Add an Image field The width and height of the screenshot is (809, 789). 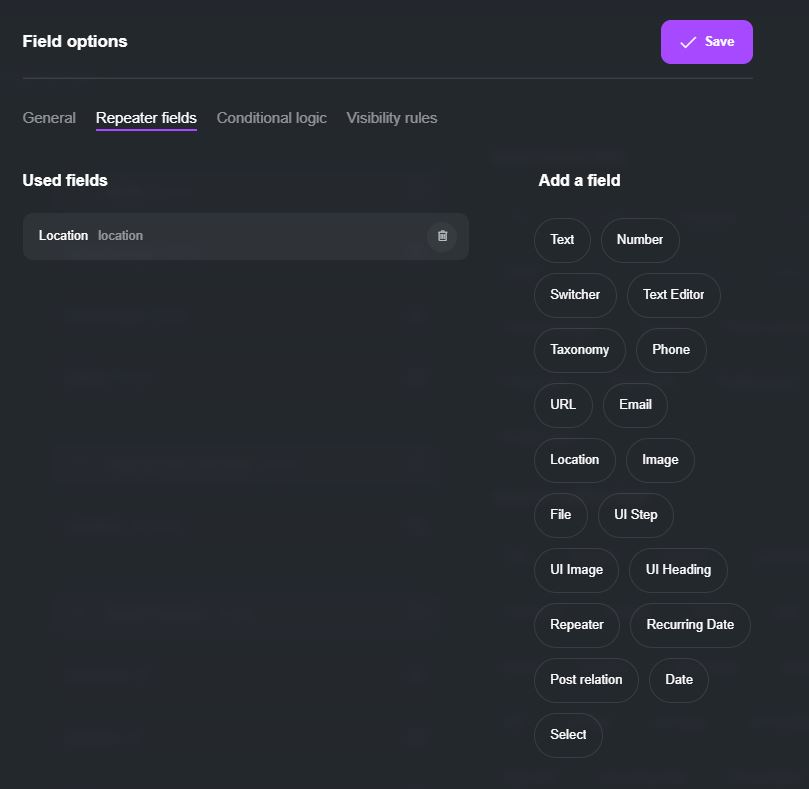point(659,460)
